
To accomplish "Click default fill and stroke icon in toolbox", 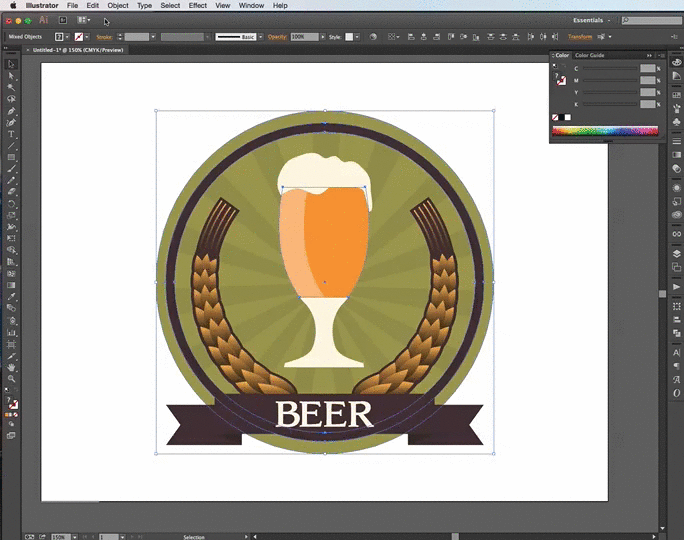I will (7, 390).
